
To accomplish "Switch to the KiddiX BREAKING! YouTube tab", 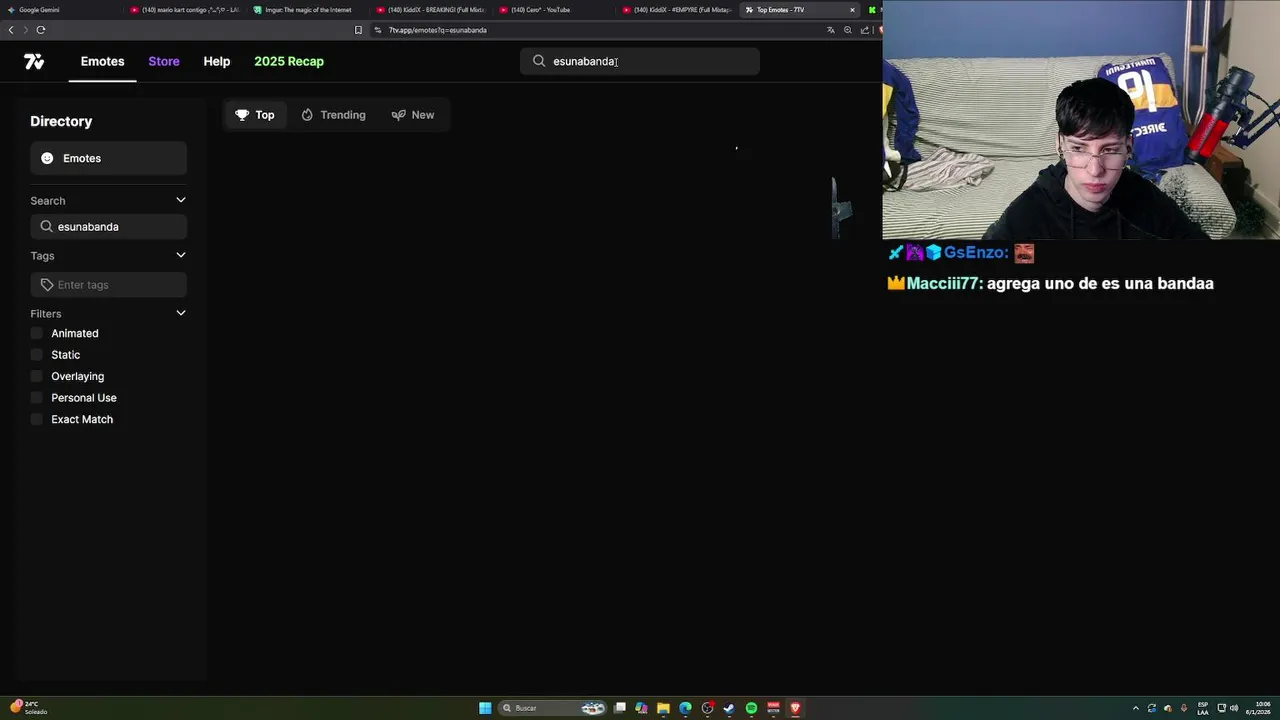I will (x=431, y=10).
